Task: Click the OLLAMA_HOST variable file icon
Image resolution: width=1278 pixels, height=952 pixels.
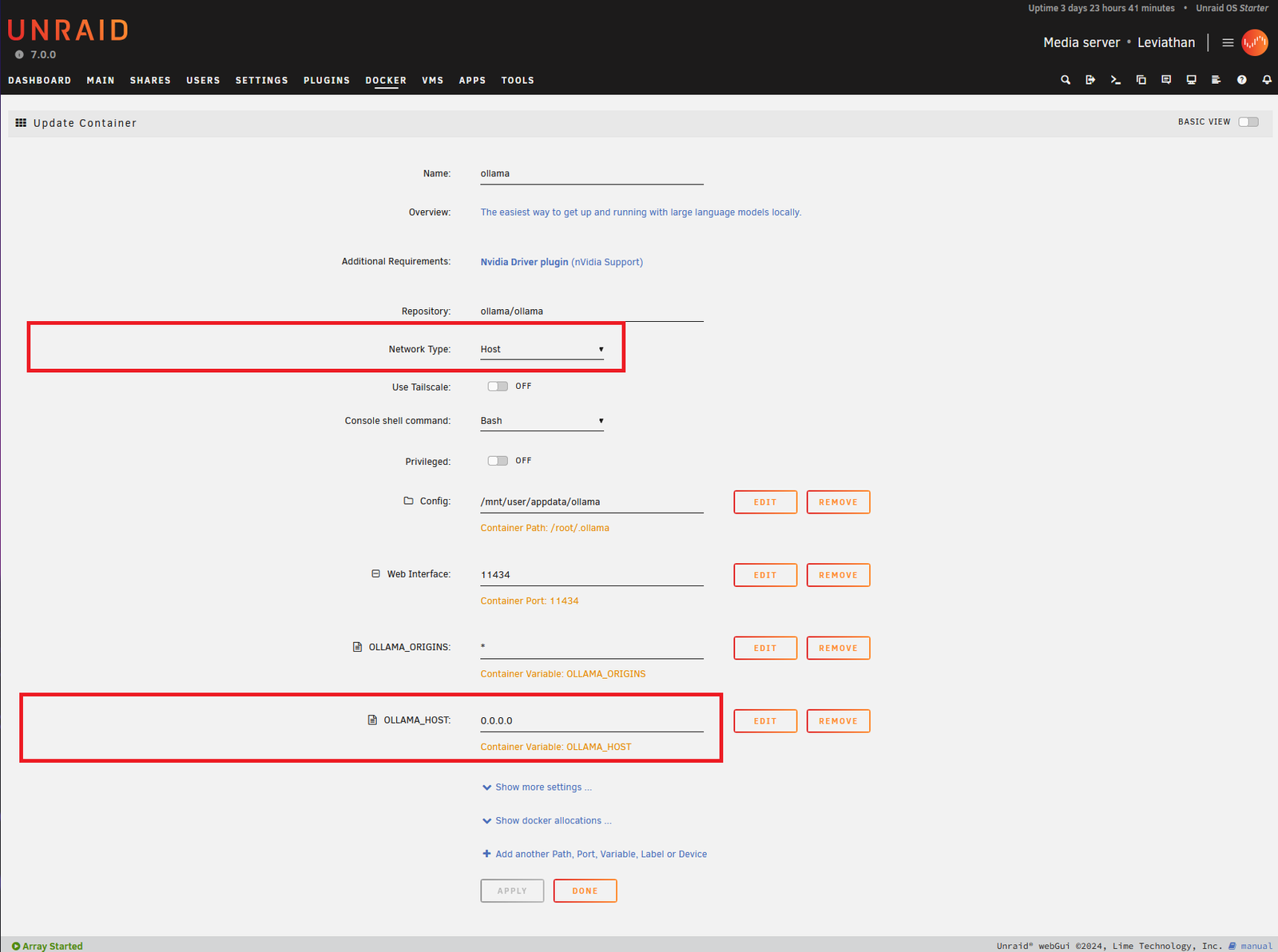Action: 372,720
